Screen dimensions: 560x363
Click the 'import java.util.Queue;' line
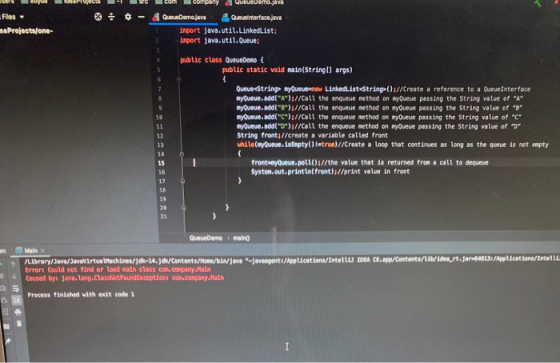point(219,40)
